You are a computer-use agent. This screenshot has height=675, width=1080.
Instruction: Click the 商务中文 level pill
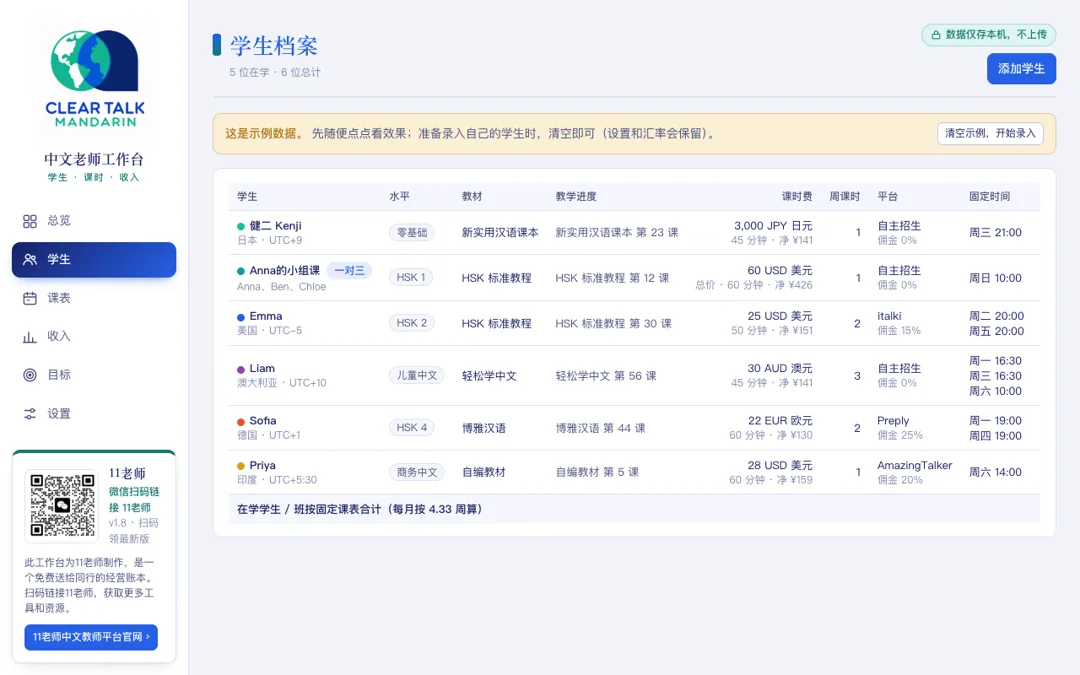[x=417, y=472]
